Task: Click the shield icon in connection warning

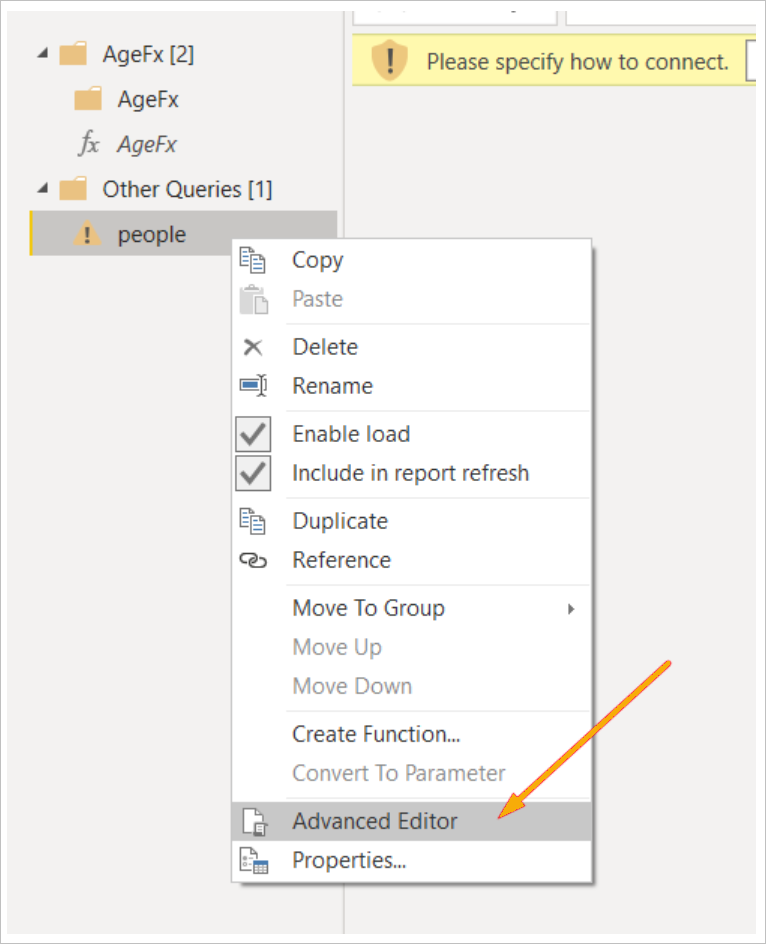Action: pos(390,60)
